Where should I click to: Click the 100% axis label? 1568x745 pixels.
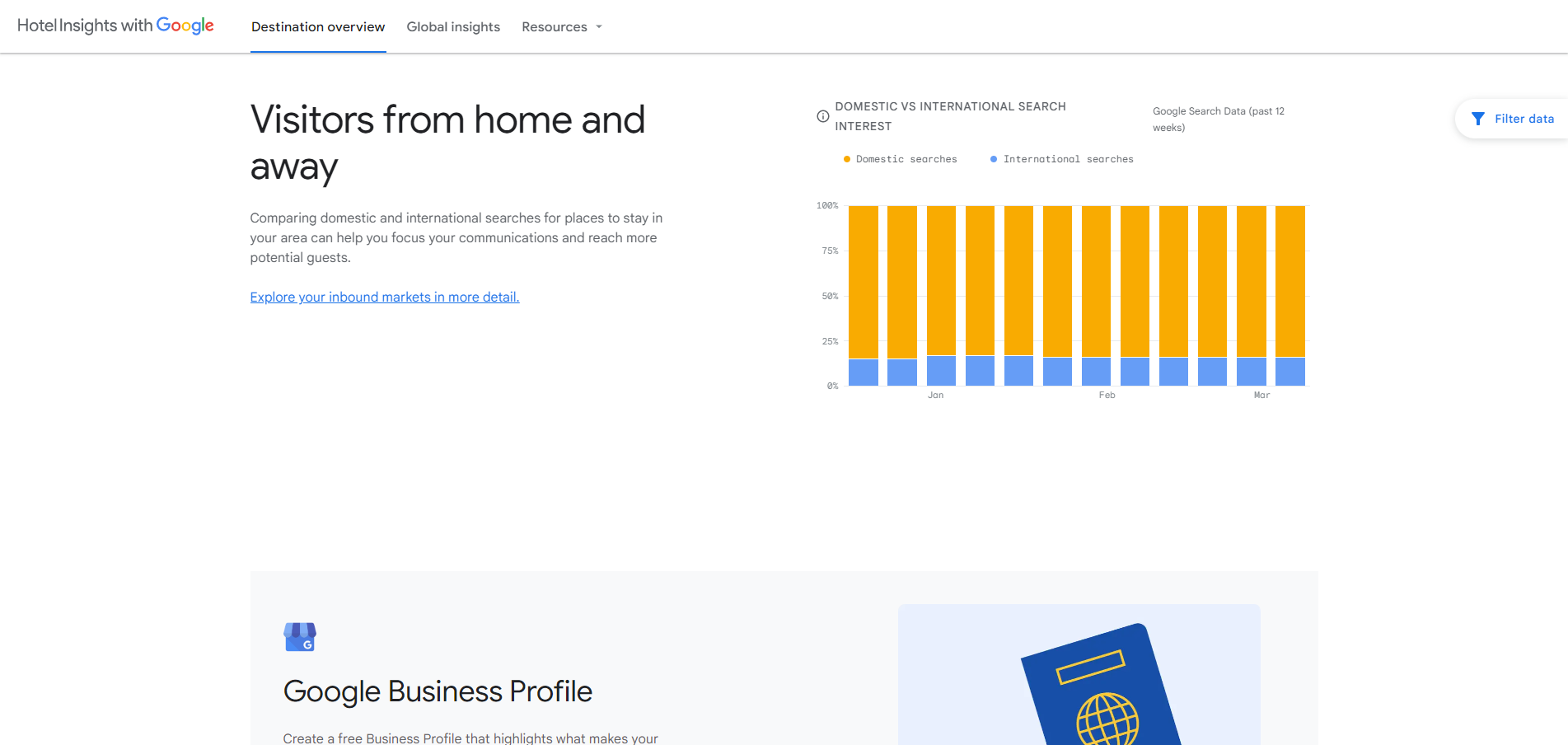pyautogui.click(x=827, y=205)
